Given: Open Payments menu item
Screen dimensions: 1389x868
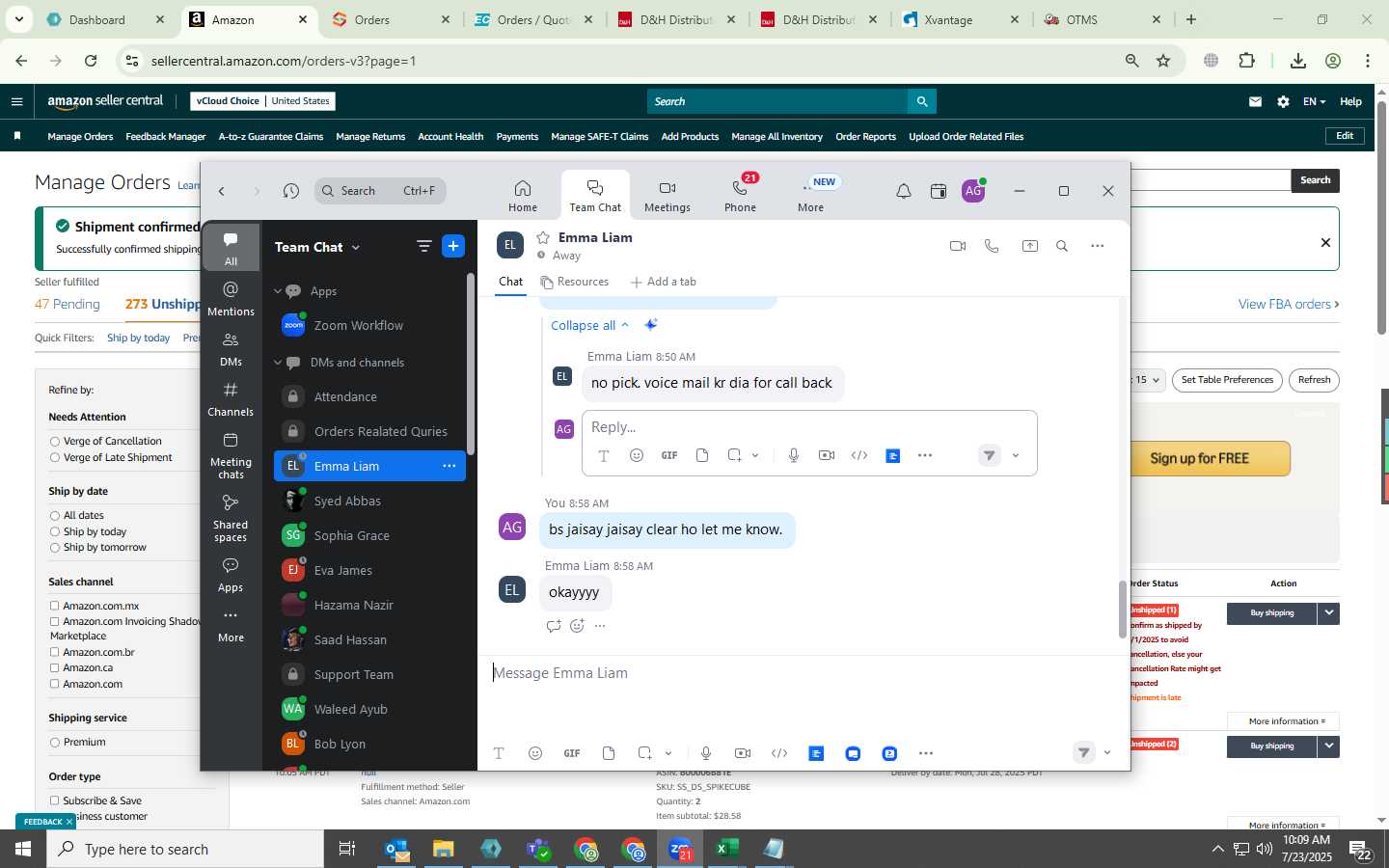Looking at the screenshot, I should click(517, 137).
